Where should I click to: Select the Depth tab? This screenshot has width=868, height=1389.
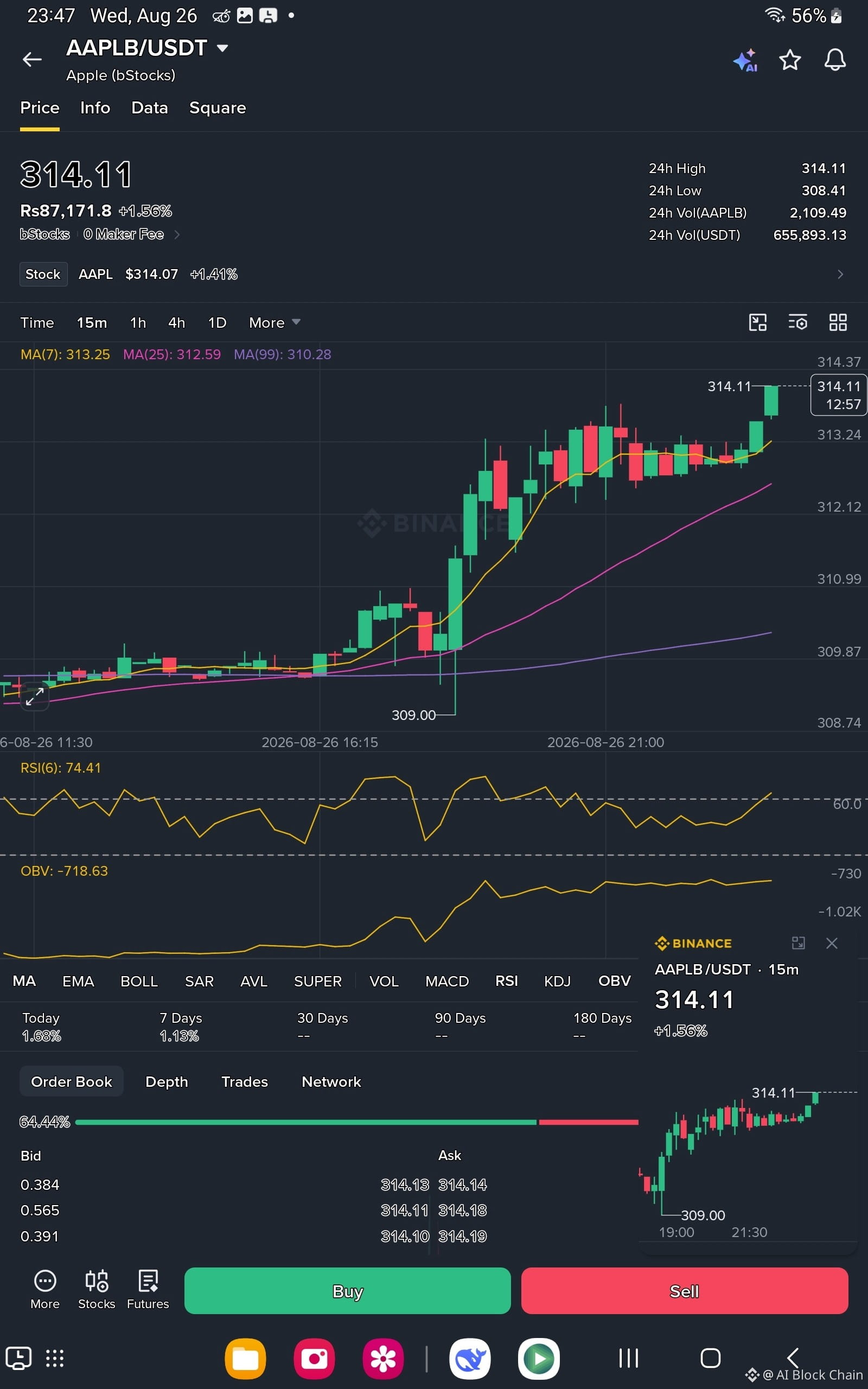click(167, 1081)
